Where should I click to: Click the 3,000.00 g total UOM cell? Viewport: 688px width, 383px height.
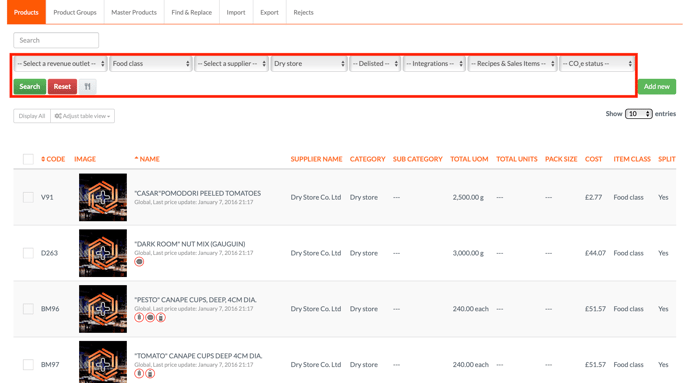click(x=468, y=253)
